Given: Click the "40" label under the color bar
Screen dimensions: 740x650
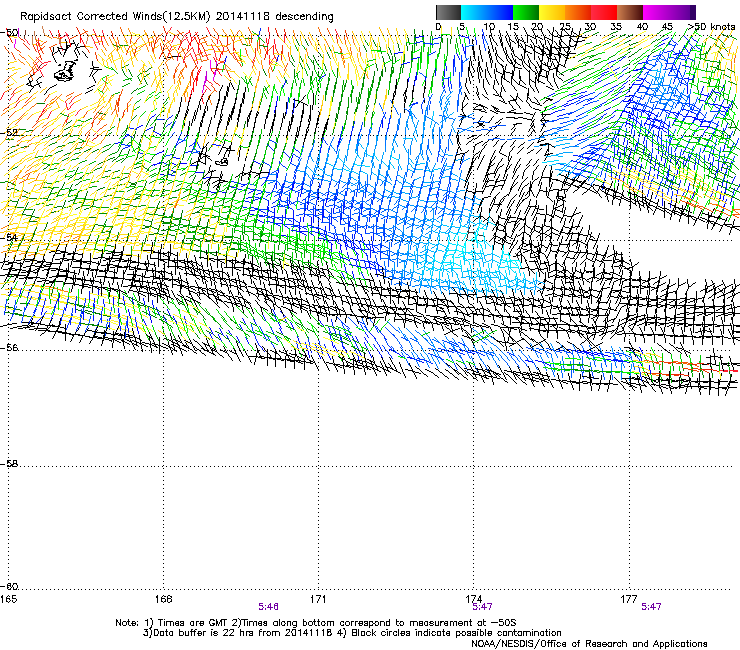Looking at the screenshot, I should click(642, 26).
